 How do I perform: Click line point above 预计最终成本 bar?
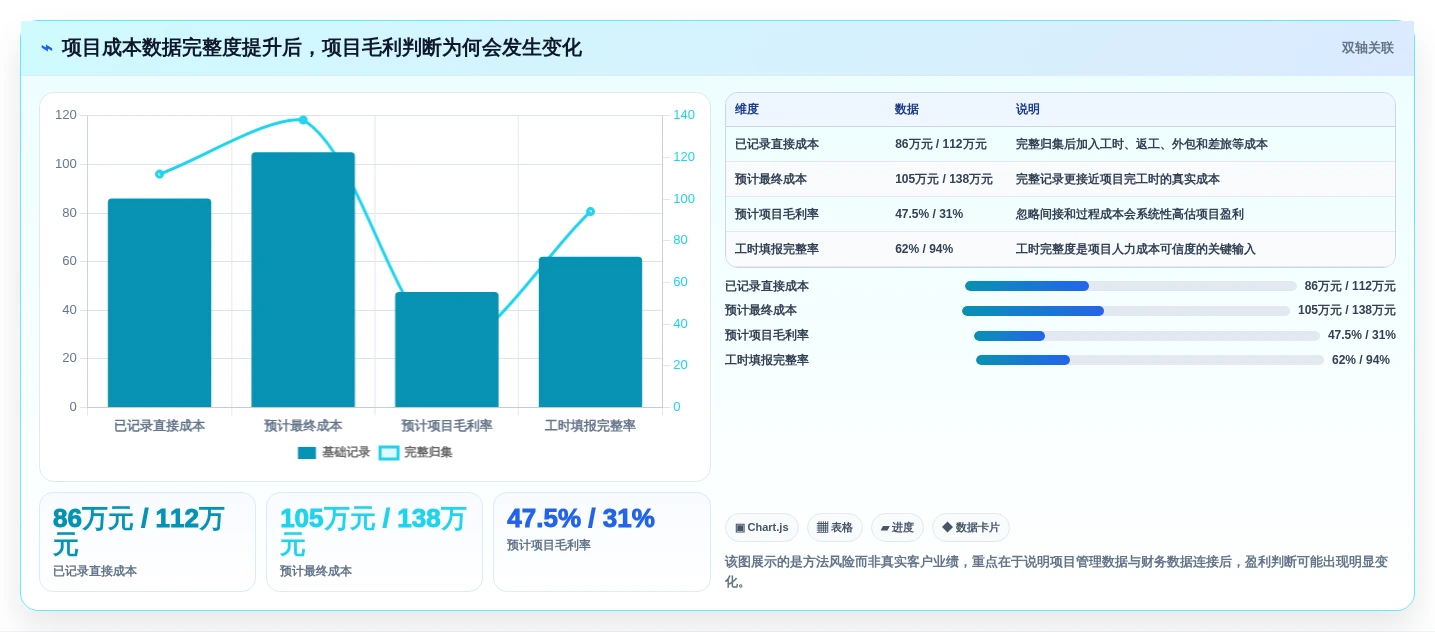click(x=303, y=120)
